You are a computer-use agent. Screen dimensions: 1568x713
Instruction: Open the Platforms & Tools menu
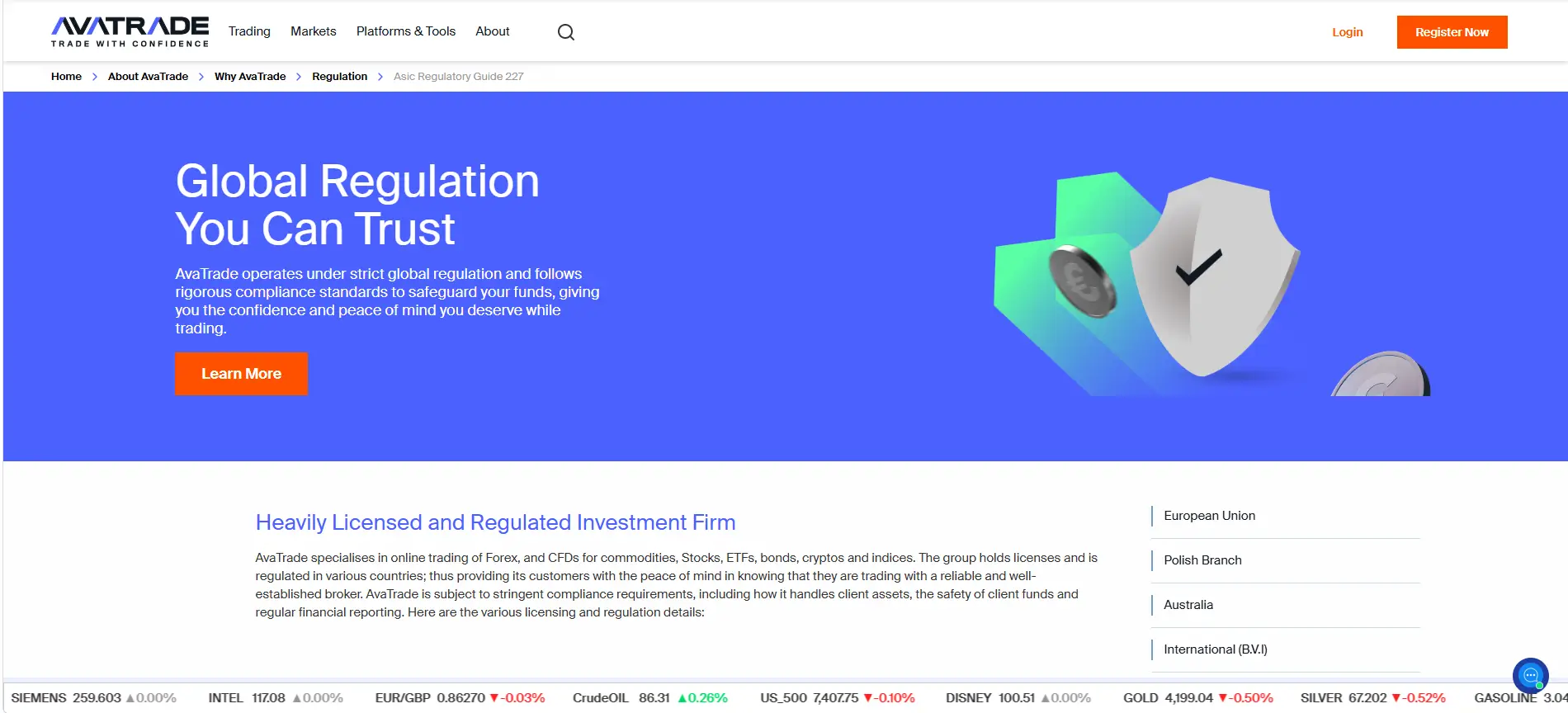click(x=406, y=31)
